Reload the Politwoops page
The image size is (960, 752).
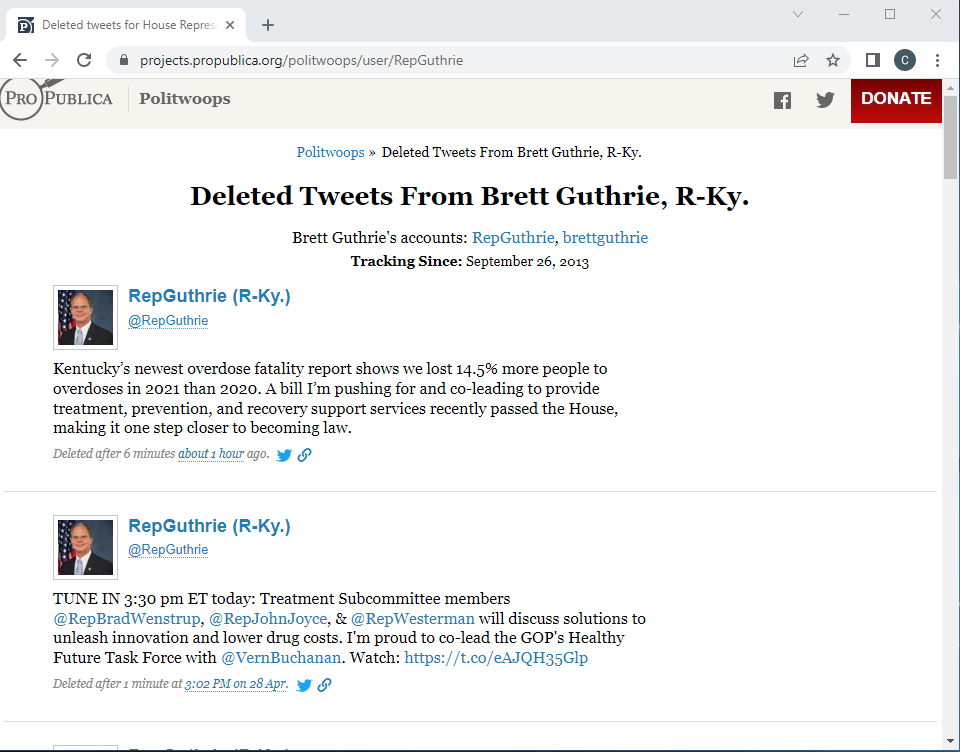[84, 60]
